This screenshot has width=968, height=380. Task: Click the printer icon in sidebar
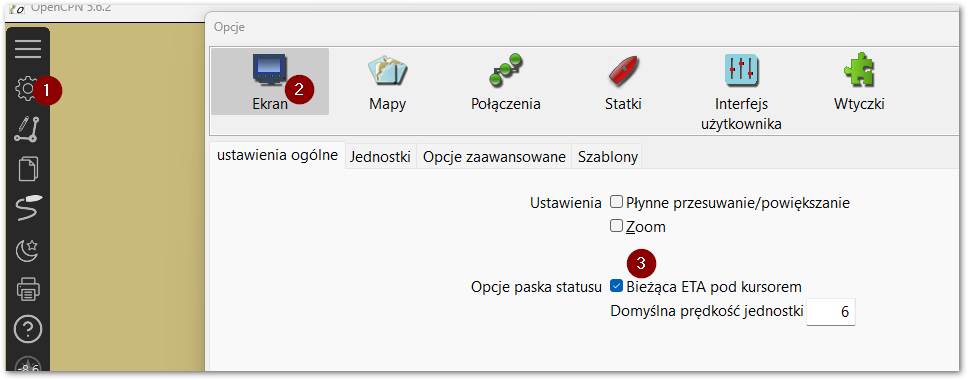(28, 289)
